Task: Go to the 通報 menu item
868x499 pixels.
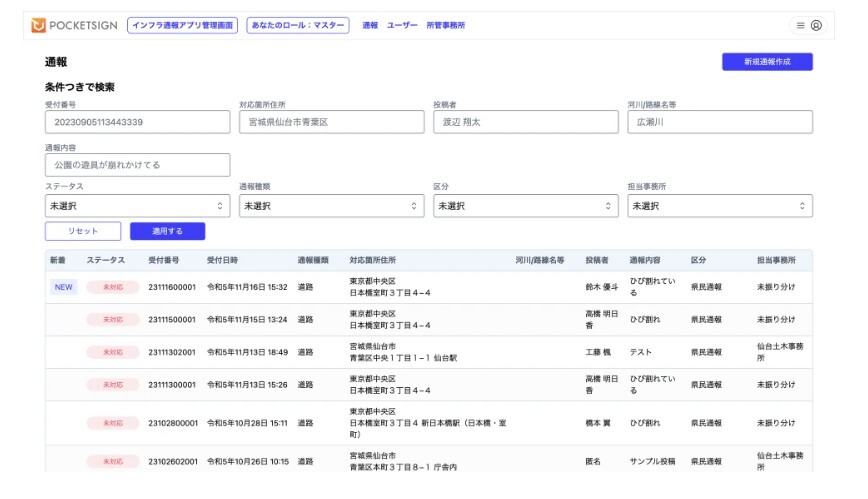Action: coord(370,25)
